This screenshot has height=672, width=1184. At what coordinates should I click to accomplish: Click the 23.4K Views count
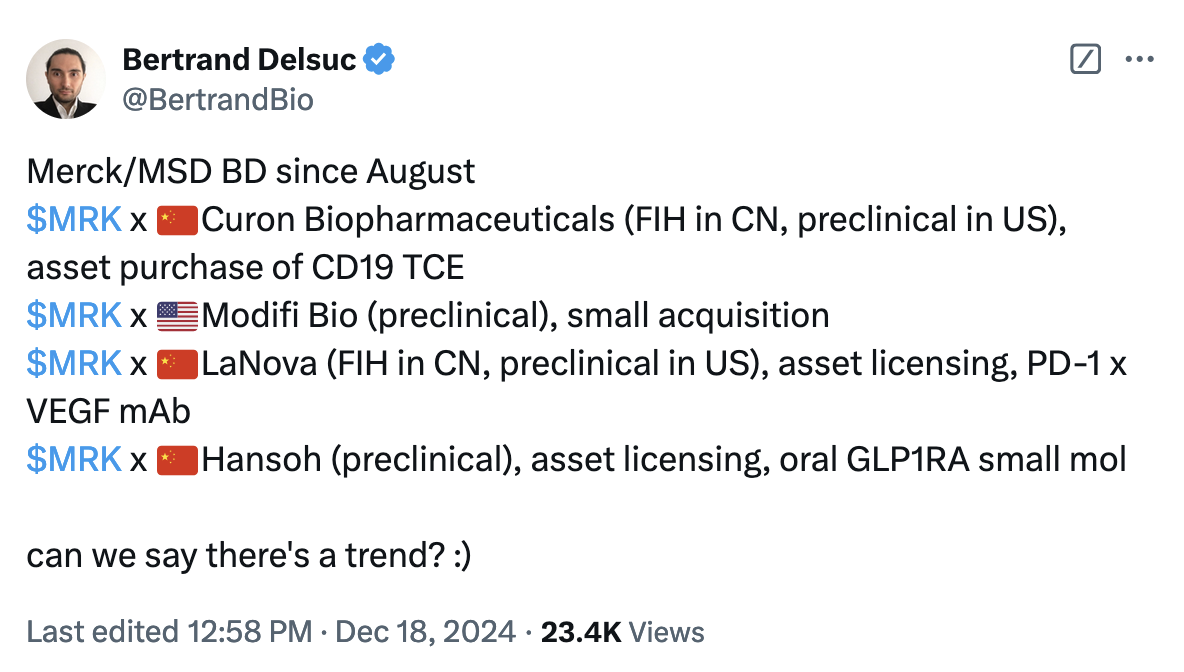[622, 632]
